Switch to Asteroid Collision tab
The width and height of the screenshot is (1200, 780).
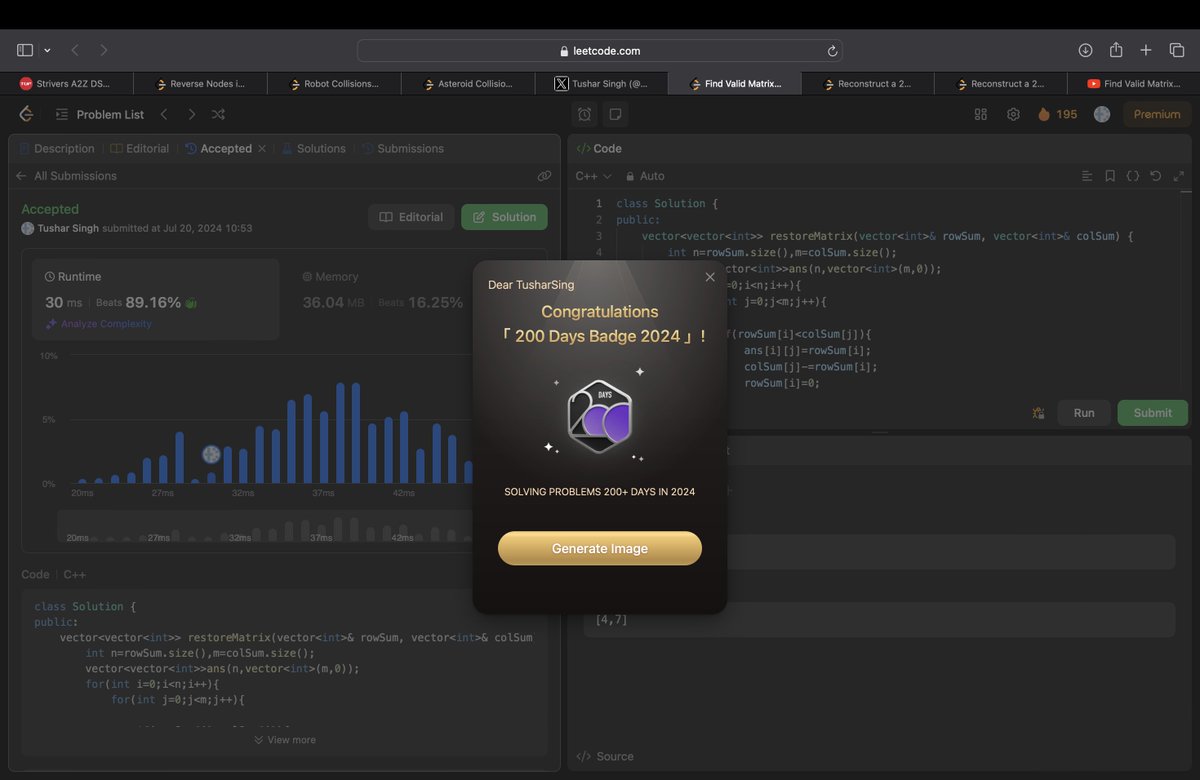(x=467, y=84)
